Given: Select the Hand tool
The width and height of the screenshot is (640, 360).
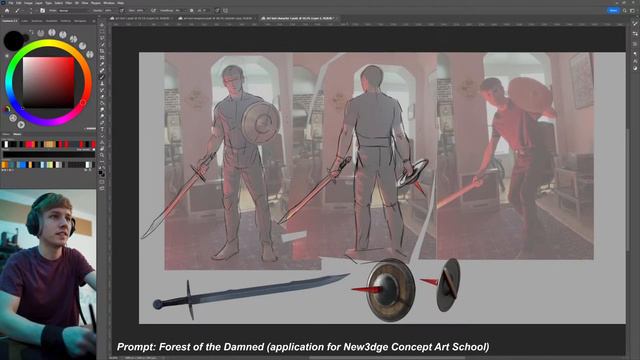Looking at the screenshot, I should pyautogui.click(x=102, y=149).
